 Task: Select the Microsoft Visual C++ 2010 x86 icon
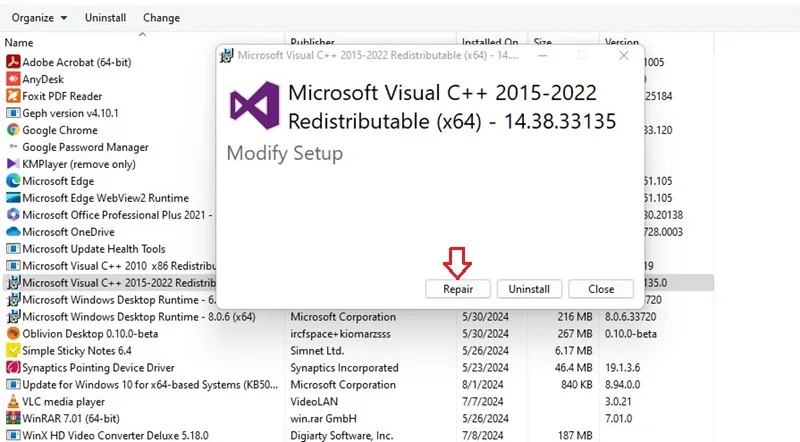13,265
